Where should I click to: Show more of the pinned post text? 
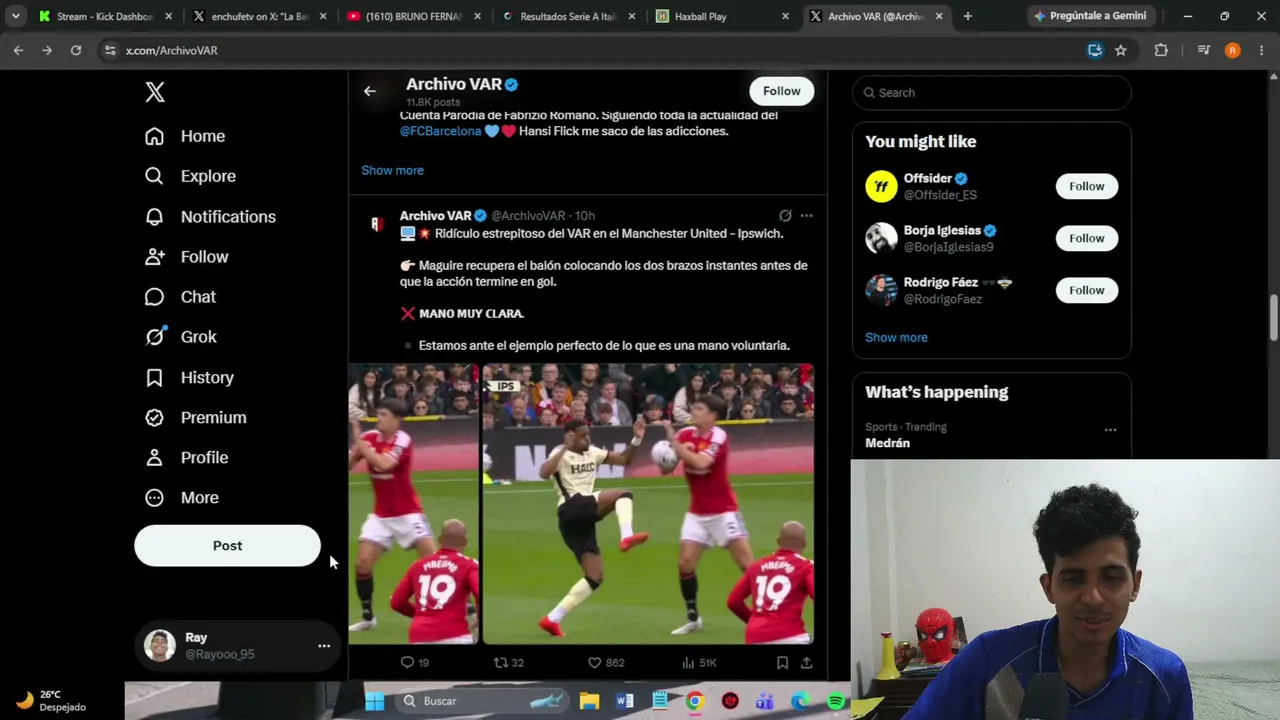click(x=392, y=170)
